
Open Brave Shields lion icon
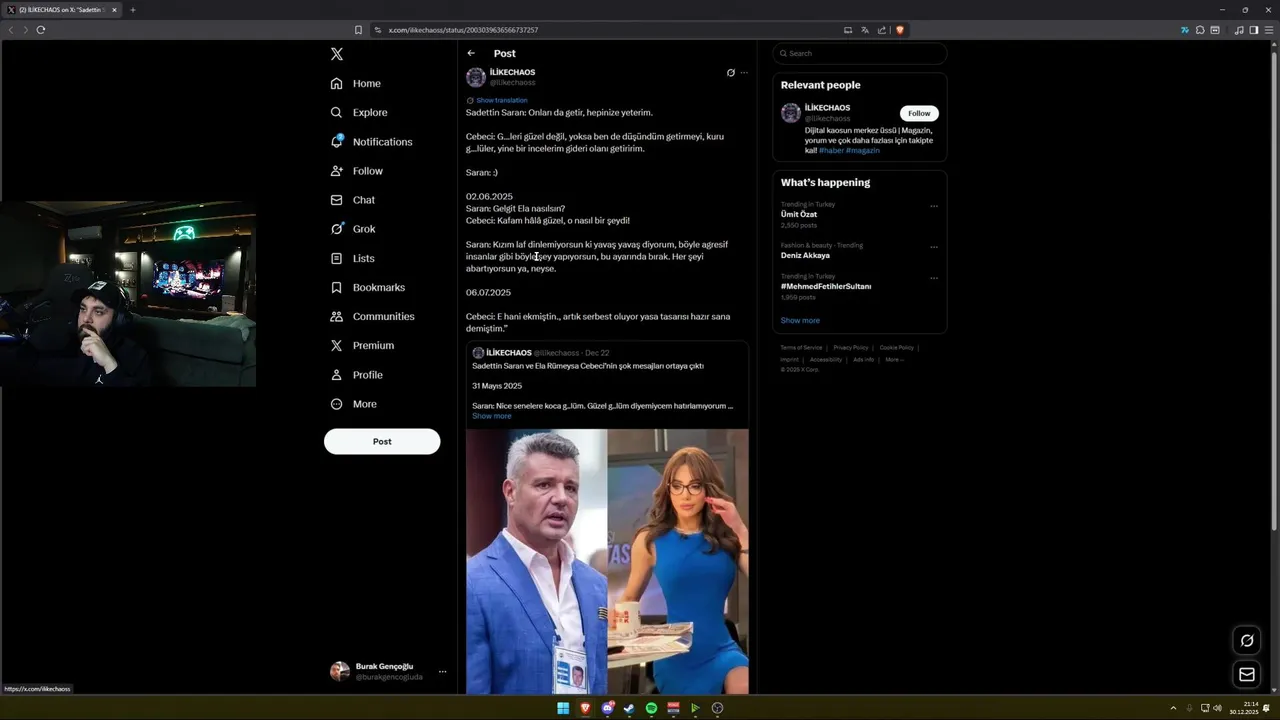[899, 30]
